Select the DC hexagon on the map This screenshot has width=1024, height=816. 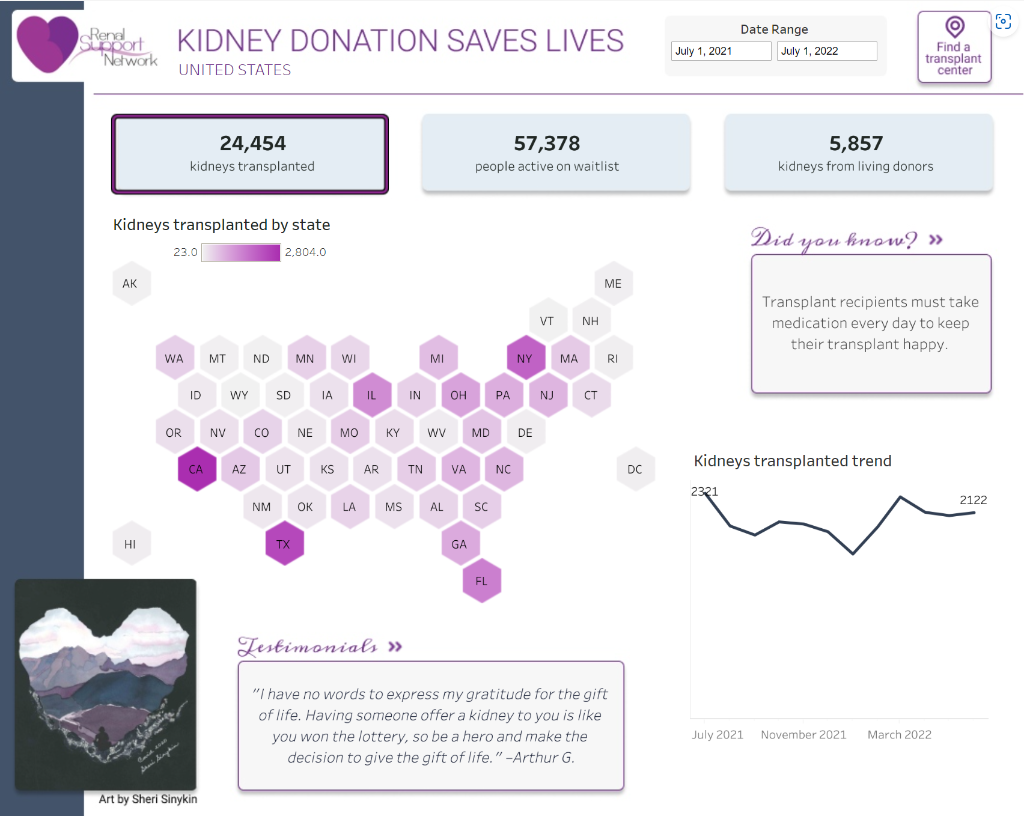click(635, 469)
